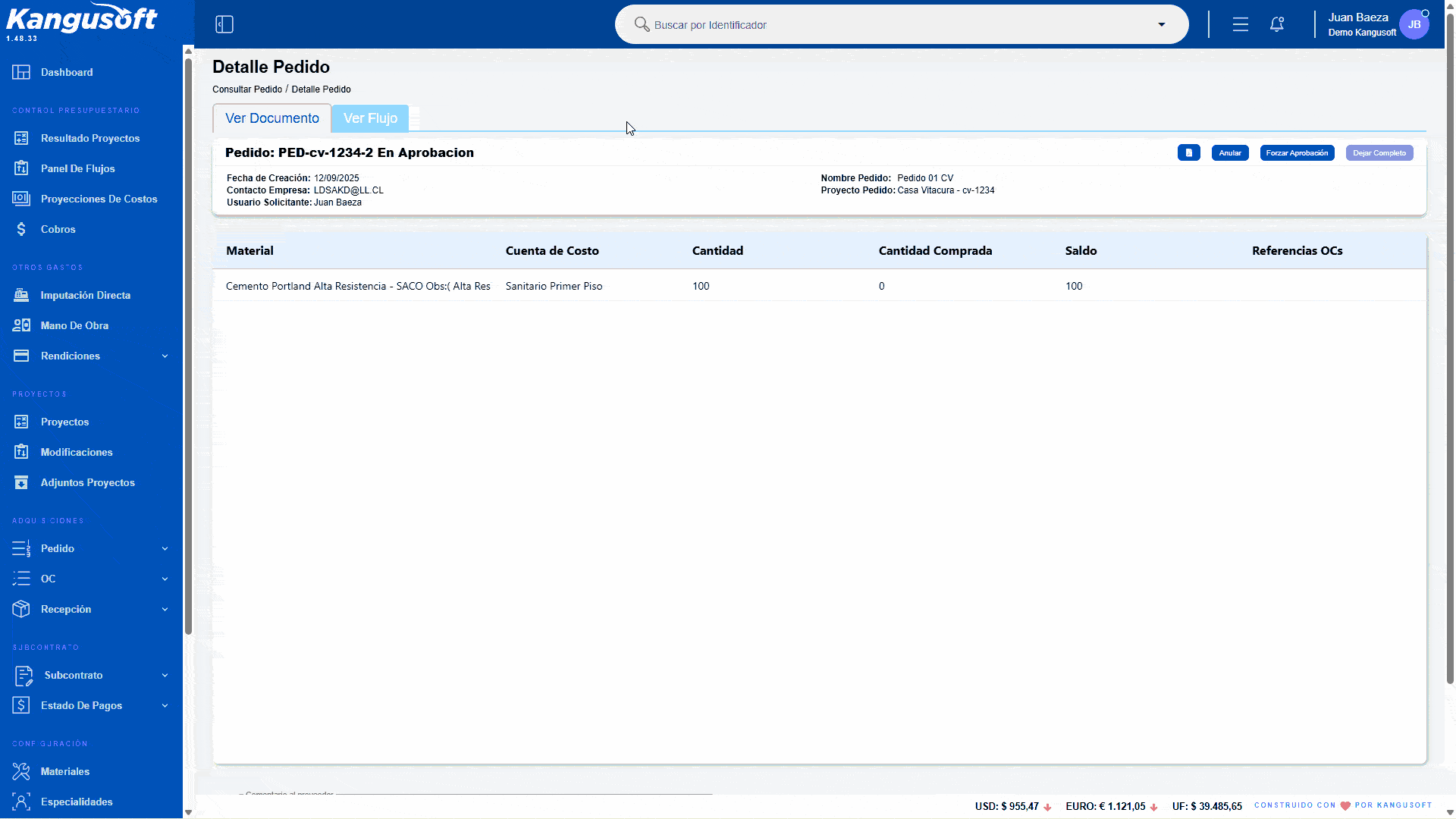1456x819 pixels.
Task: Click the Forzar Aprobación button
Action: pyautogui.click(x=1297, y=153)
